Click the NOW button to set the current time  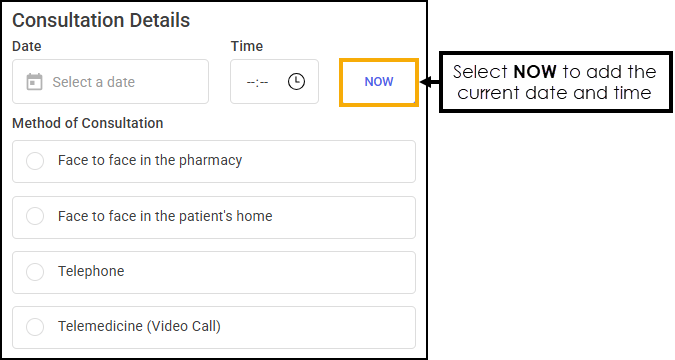coord(379,82)
